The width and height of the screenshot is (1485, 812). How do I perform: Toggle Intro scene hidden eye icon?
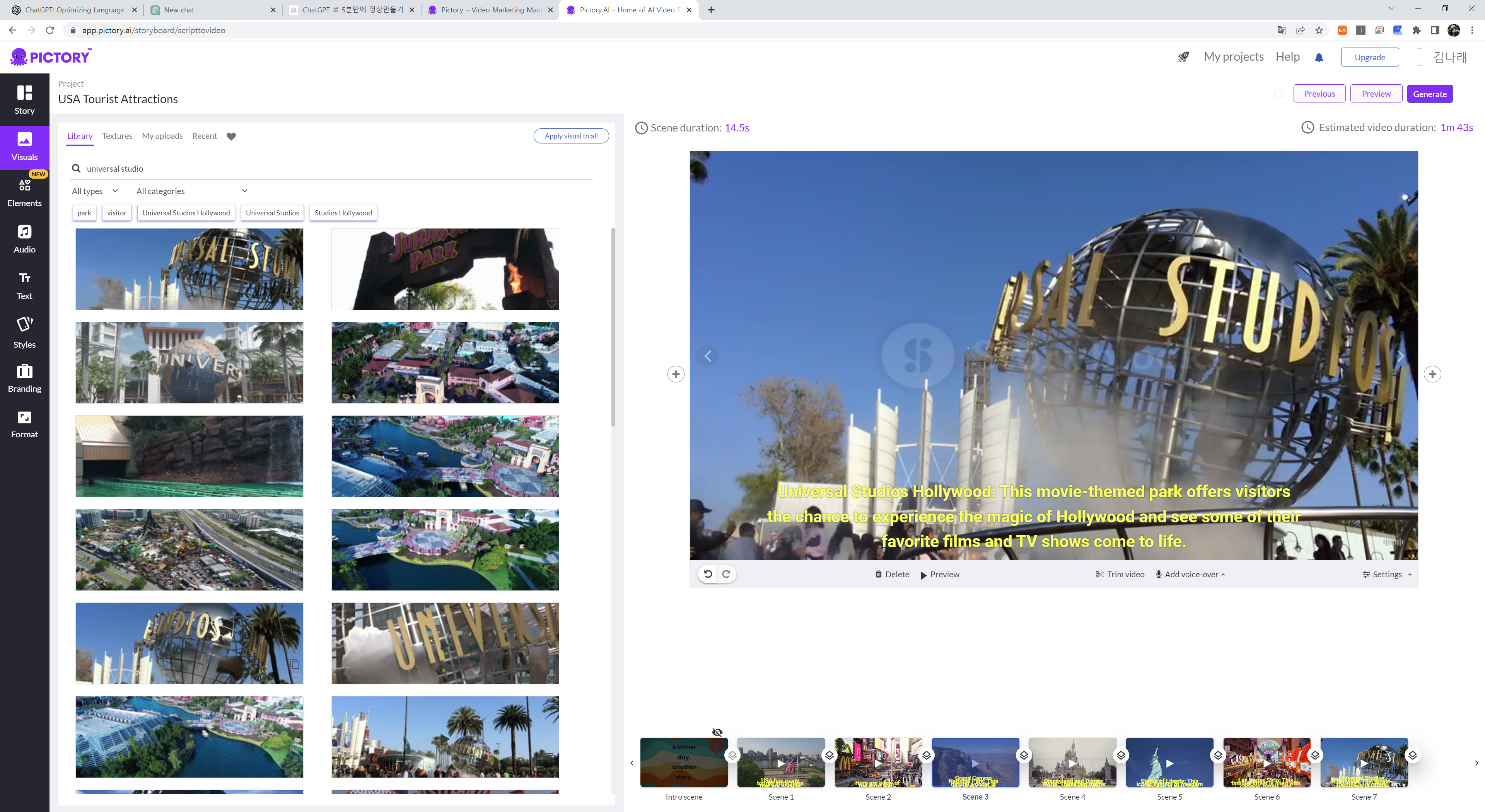(x=717, y=732)
